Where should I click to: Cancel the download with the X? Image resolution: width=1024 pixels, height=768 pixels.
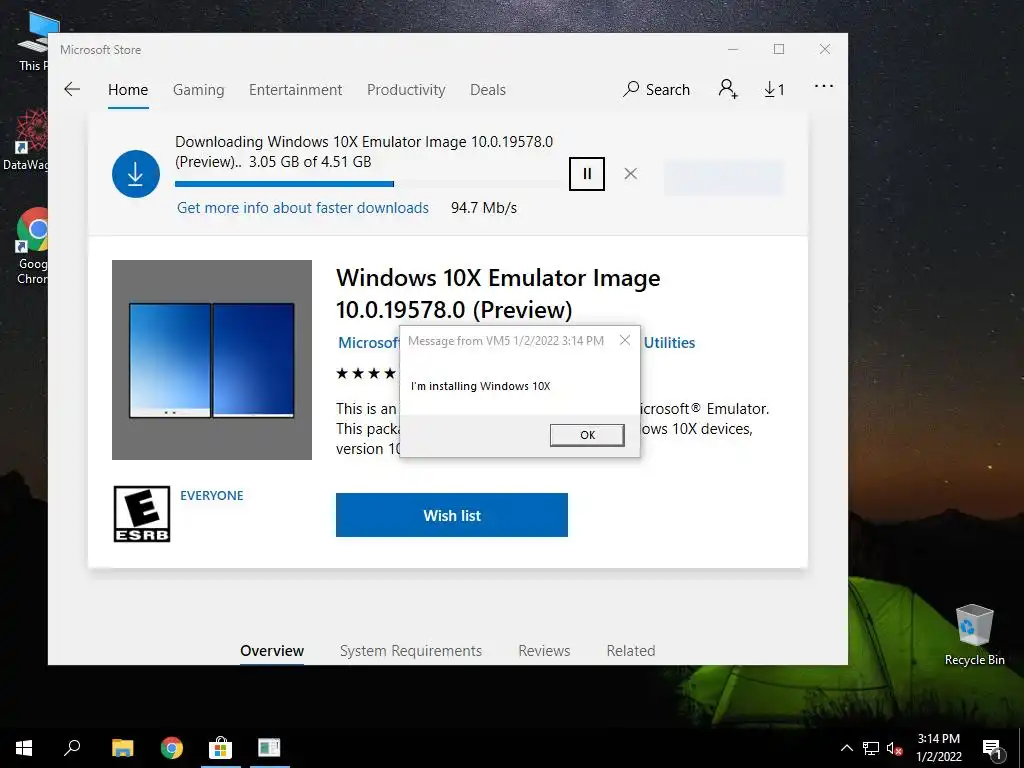tap(630, 174)
